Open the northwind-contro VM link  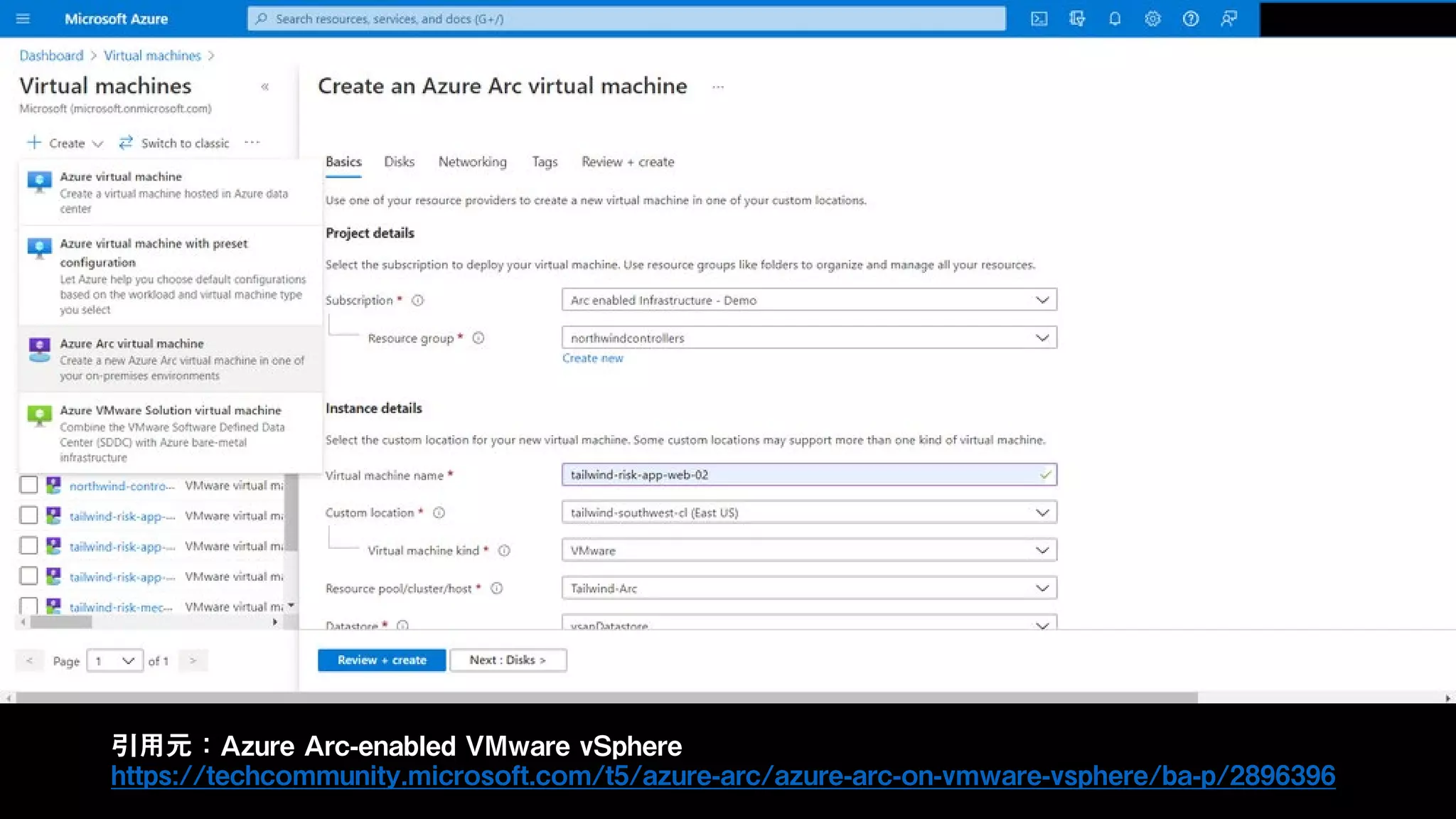(x=122, y=486)
